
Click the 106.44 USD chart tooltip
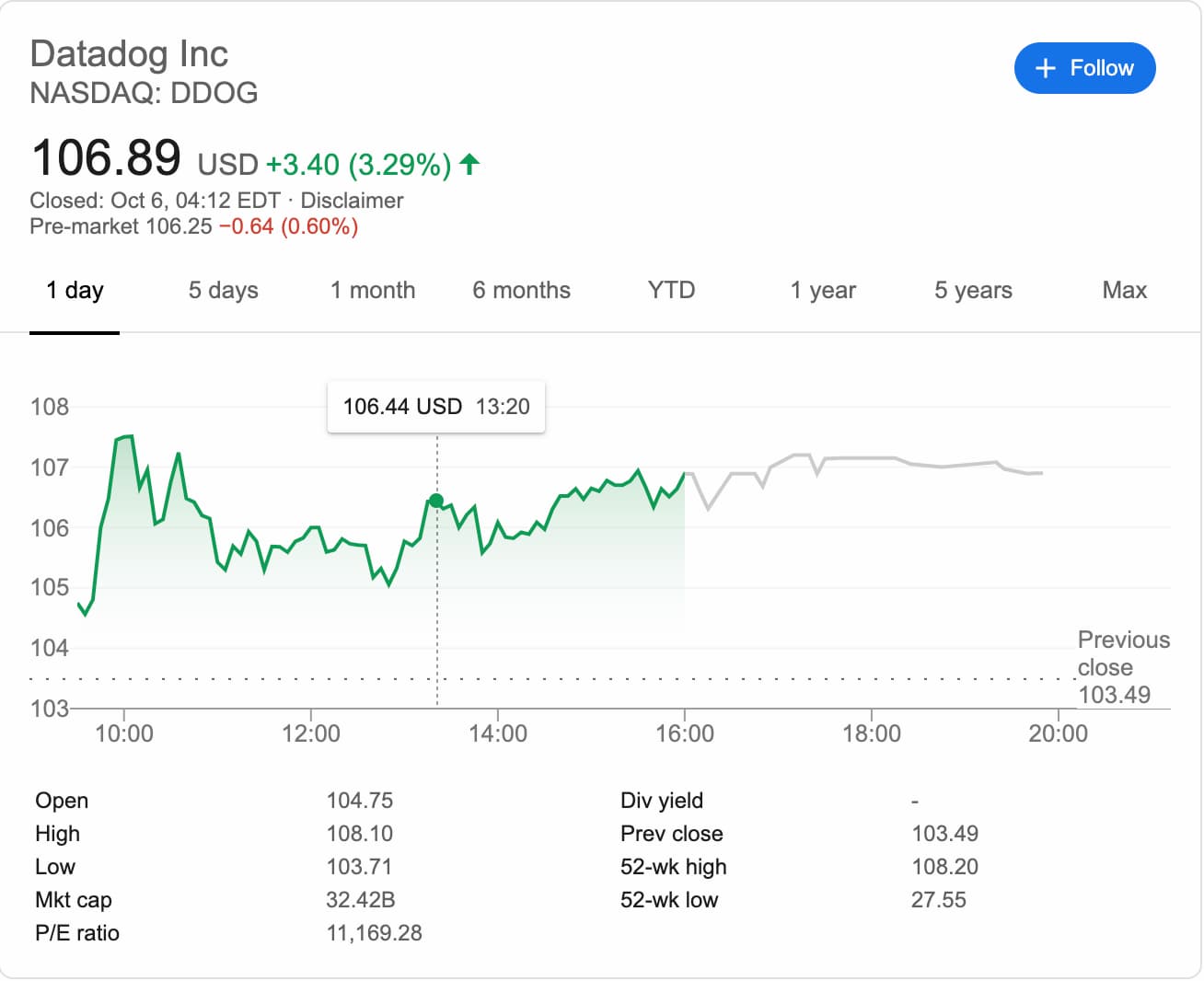point(436,407)
